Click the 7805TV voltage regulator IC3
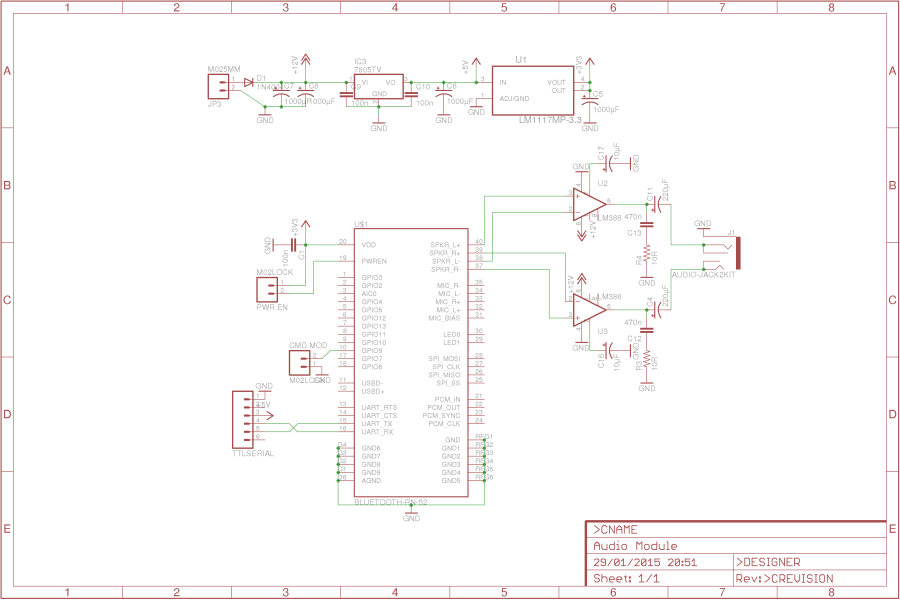Viewport: 900px width, 600px height. pos(378,86)
